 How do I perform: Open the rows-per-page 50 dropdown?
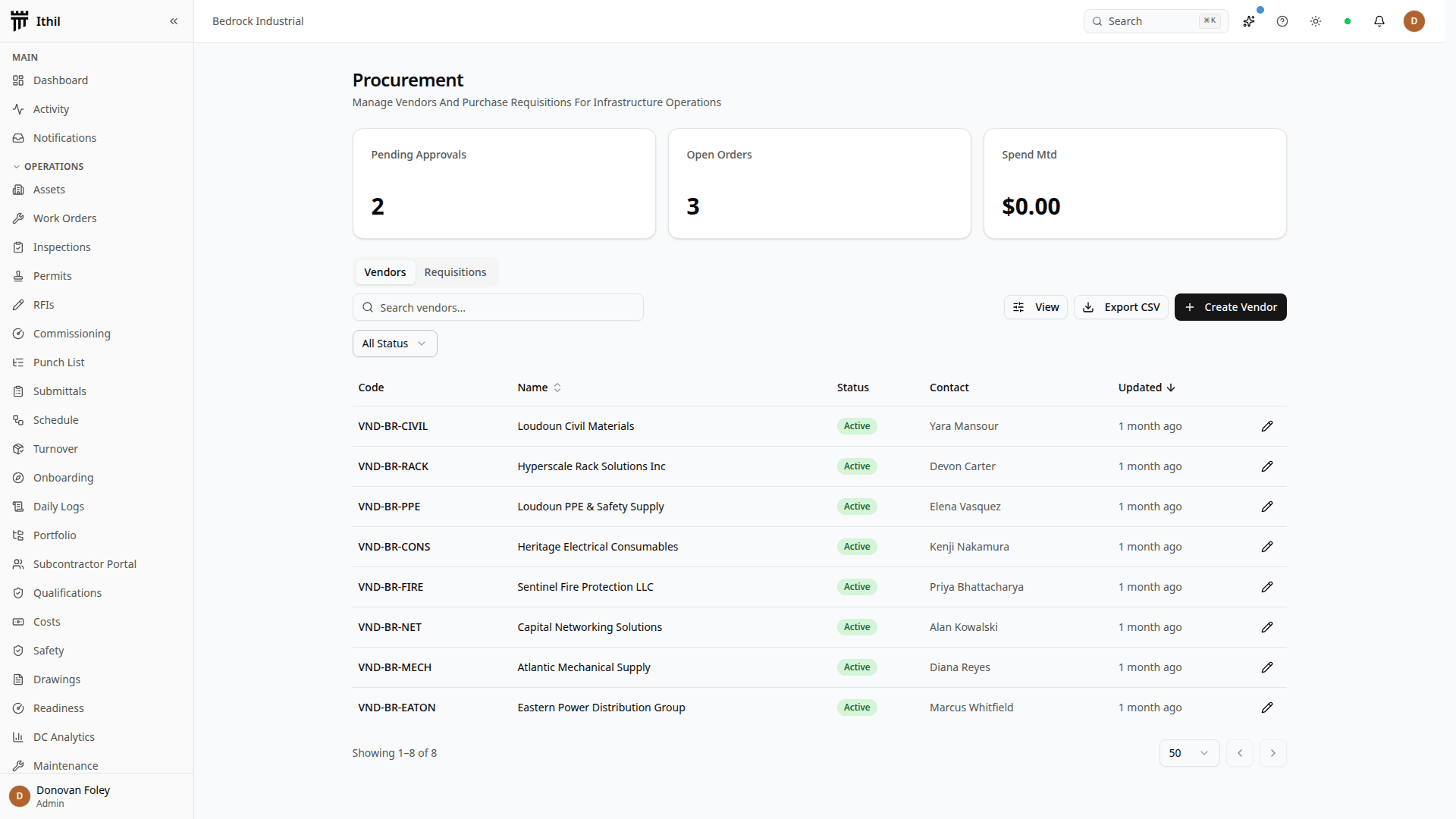1189,753
